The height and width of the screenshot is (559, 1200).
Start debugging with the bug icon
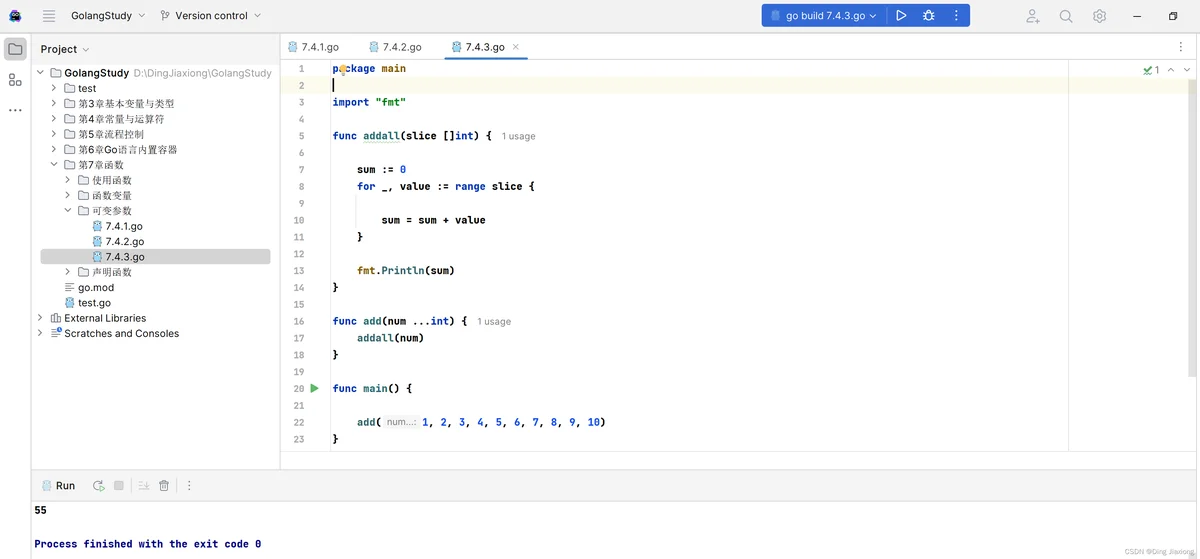coord(929,16)
